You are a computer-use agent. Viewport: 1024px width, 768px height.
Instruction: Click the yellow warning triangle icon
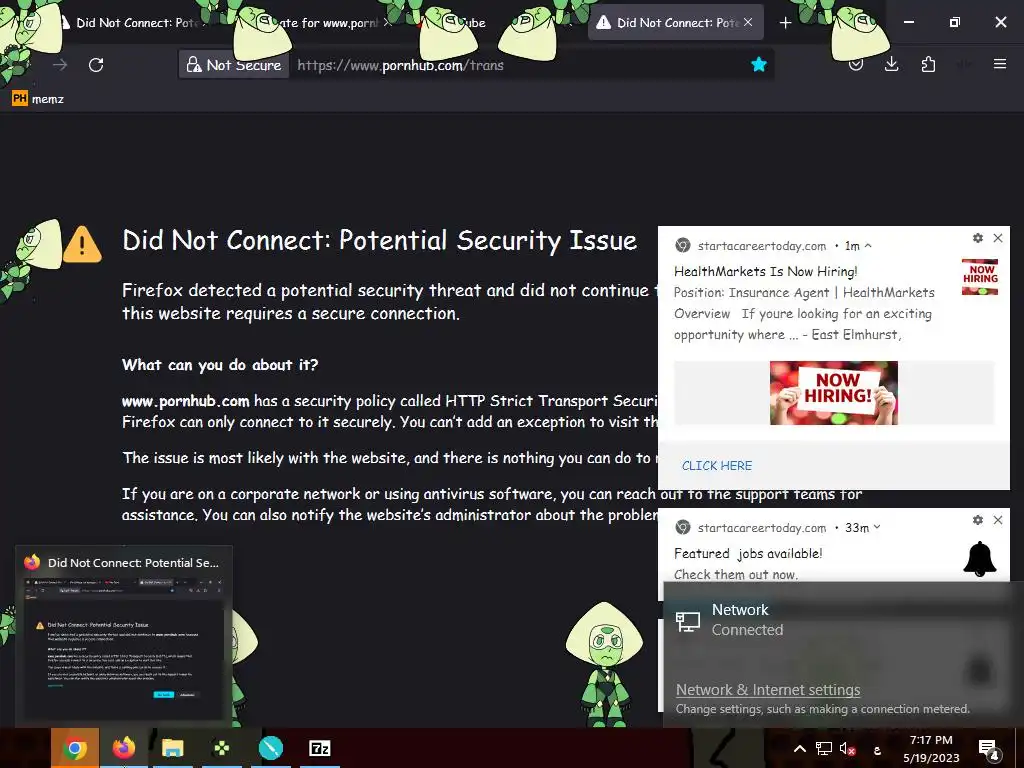pyautogui.click(x=82, y=244)
